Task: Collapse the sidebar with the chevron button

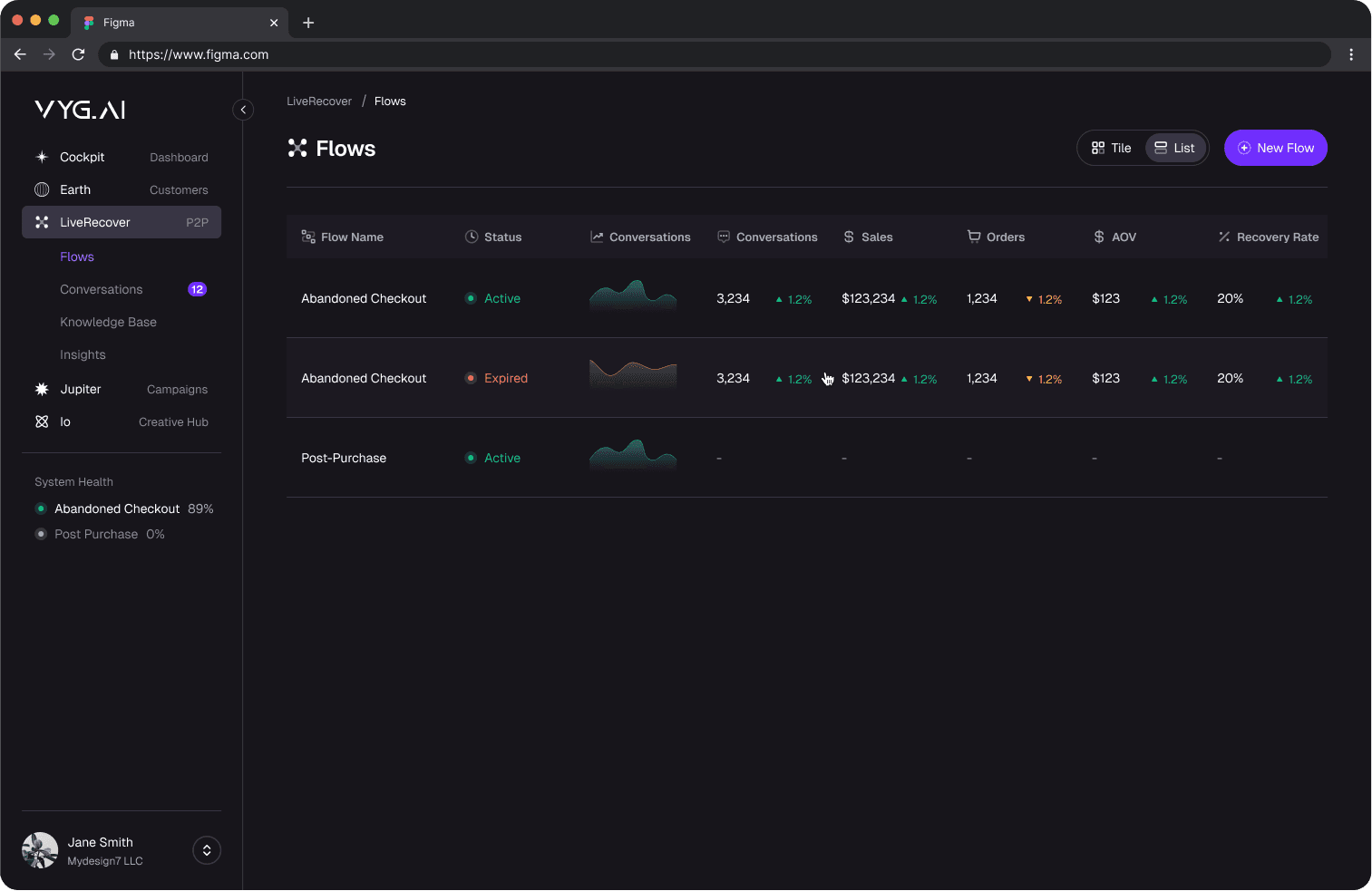Action: pos(243,110)
